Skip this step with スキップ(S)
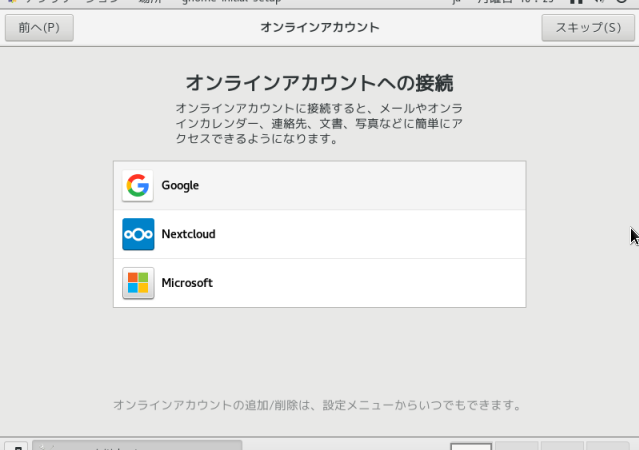639x450 pixels. (x=588, y=28)
